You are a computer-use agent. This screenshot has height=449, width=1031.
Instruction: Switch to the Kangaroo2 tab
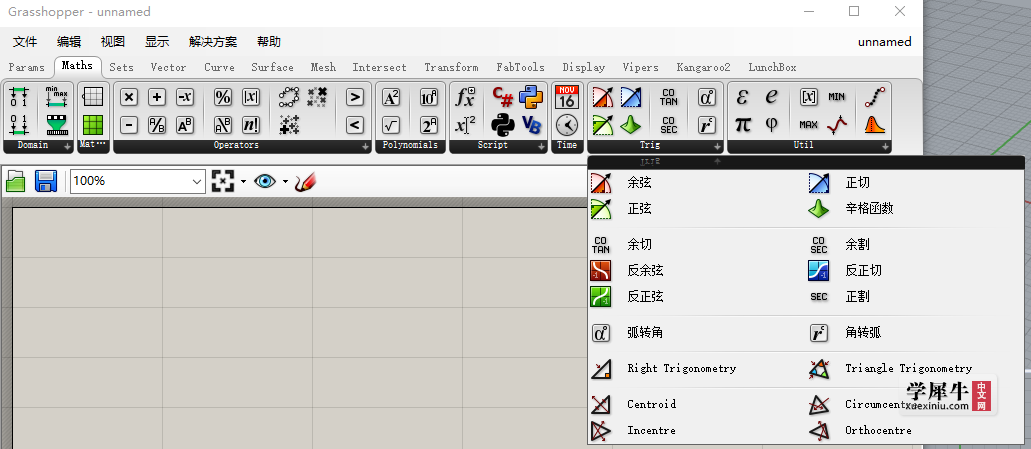tap(704, 67)
